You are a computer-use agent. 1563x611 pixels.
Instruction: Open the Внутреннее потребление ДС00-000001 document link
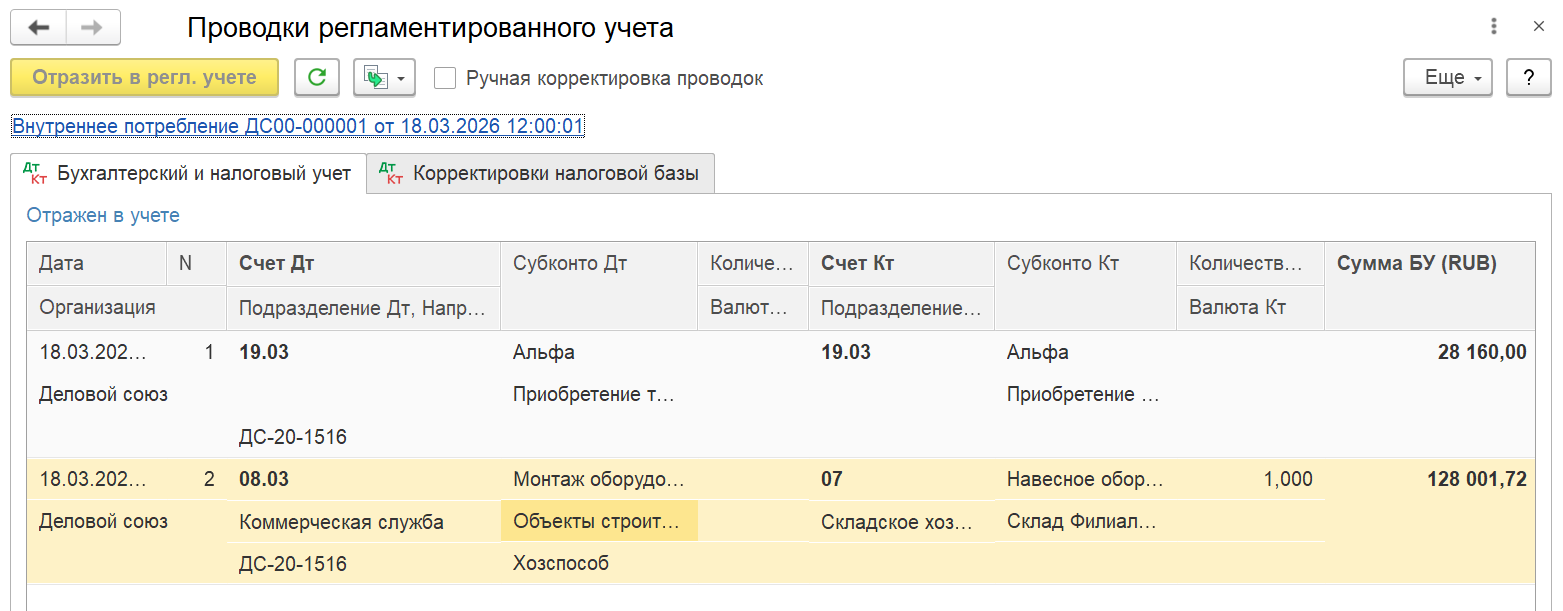298,126
